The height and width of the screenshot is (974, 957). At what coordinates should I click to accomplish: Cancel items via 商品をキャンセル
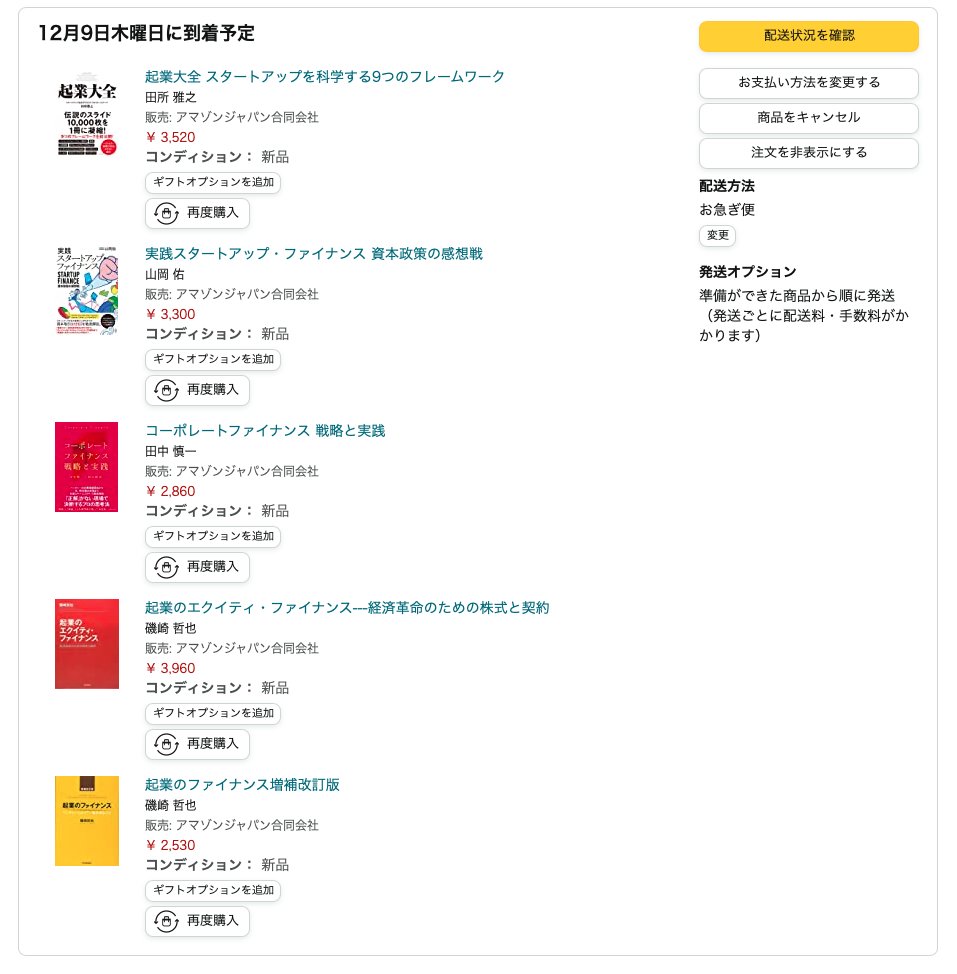(x=809, y=117)
